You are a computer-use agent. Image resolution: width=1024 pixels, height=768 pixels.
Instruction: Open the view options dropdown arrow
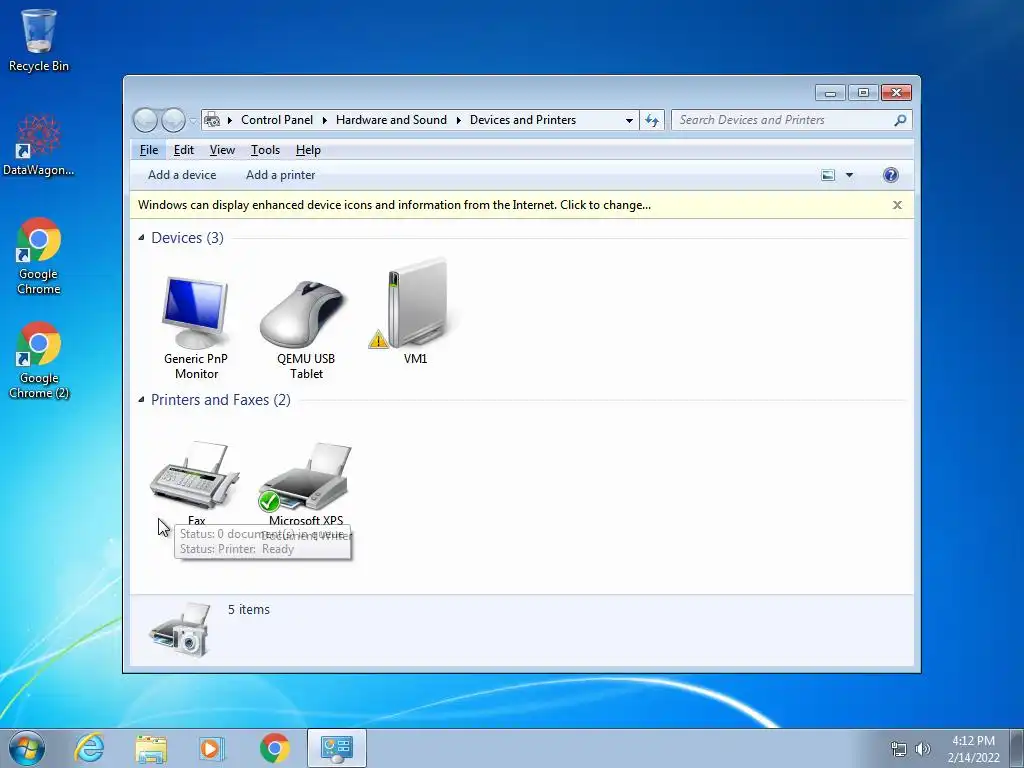tap(849, 175)
